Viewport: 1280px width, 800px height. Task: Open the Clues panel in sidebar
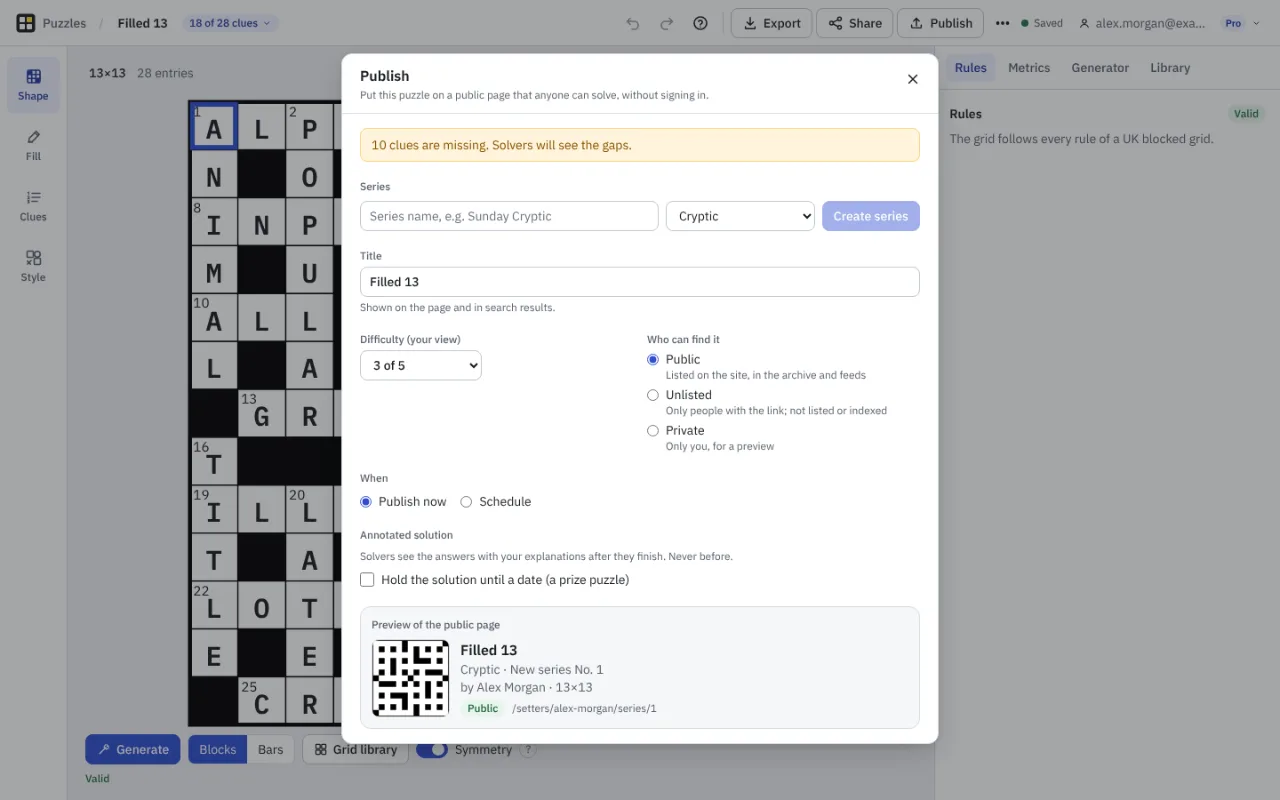(x=33, y=205)
